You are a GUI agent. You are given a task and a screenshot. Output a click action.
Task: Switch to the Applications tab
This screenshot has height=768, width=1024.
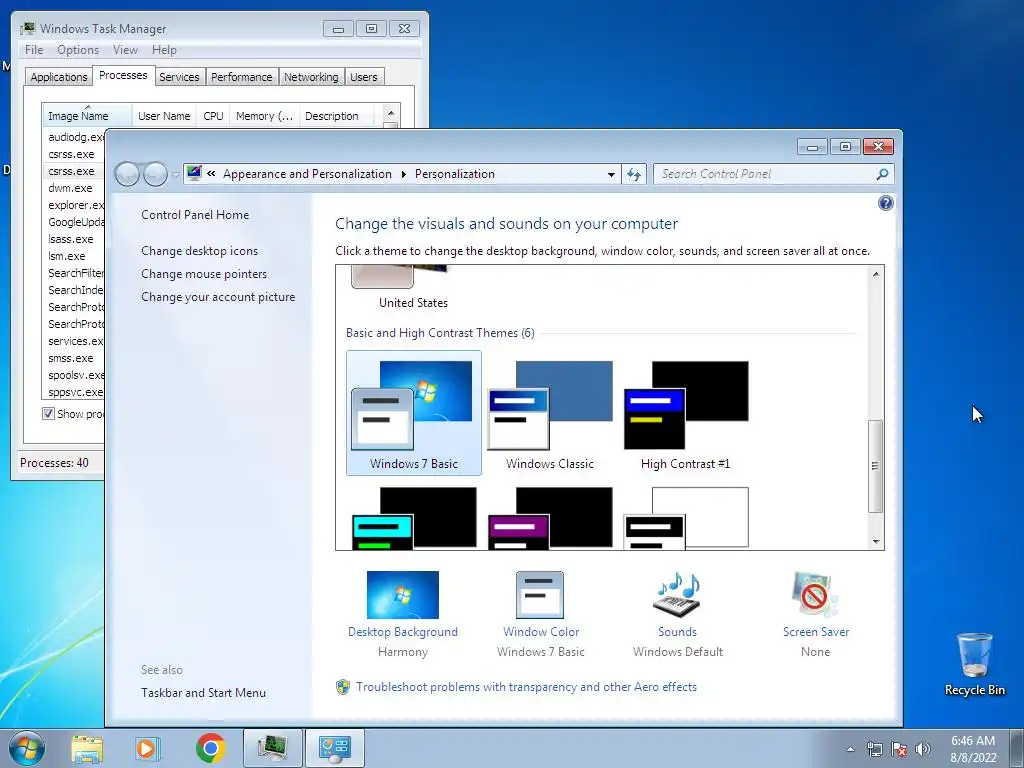tap(59, 76)
